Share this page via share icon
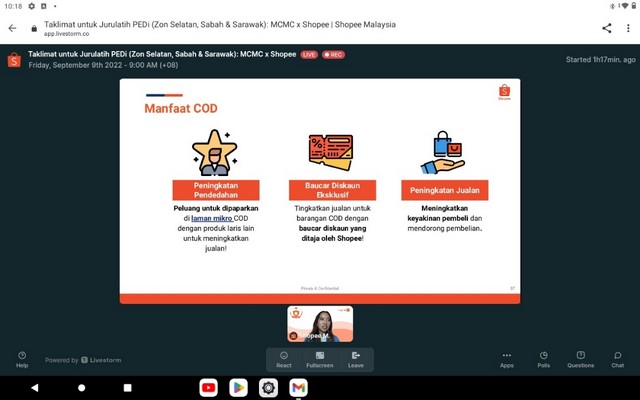640x400 pixels. coord(606,28)
